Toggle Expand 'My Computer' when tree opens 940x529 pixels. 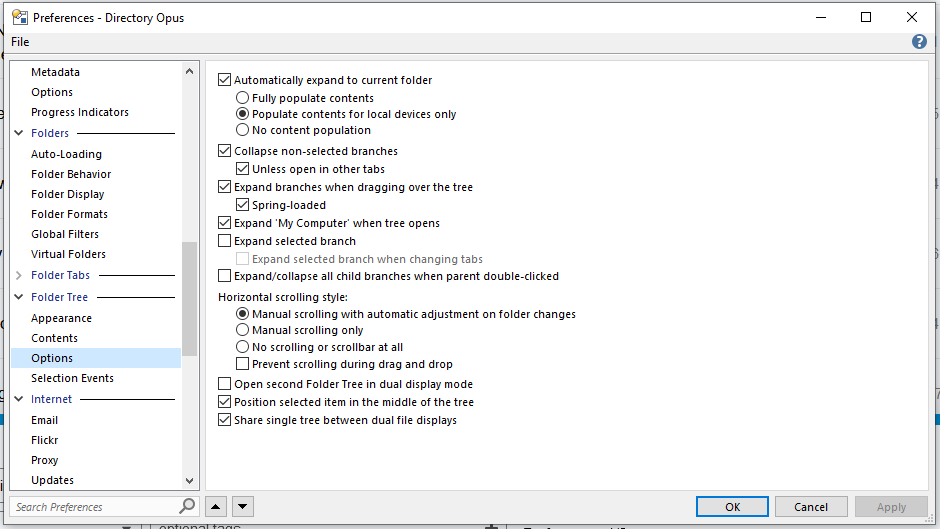(224, 223)
